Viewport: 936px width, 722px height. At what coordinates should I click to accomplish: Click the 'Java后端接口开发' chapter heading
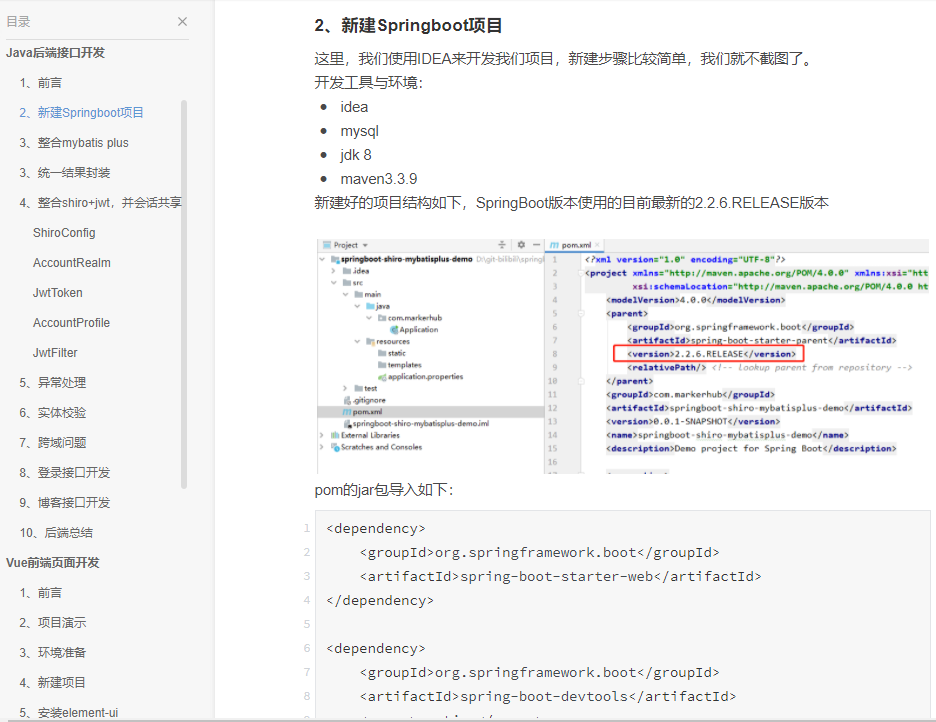pyautogui.click(x=56, y=53)
